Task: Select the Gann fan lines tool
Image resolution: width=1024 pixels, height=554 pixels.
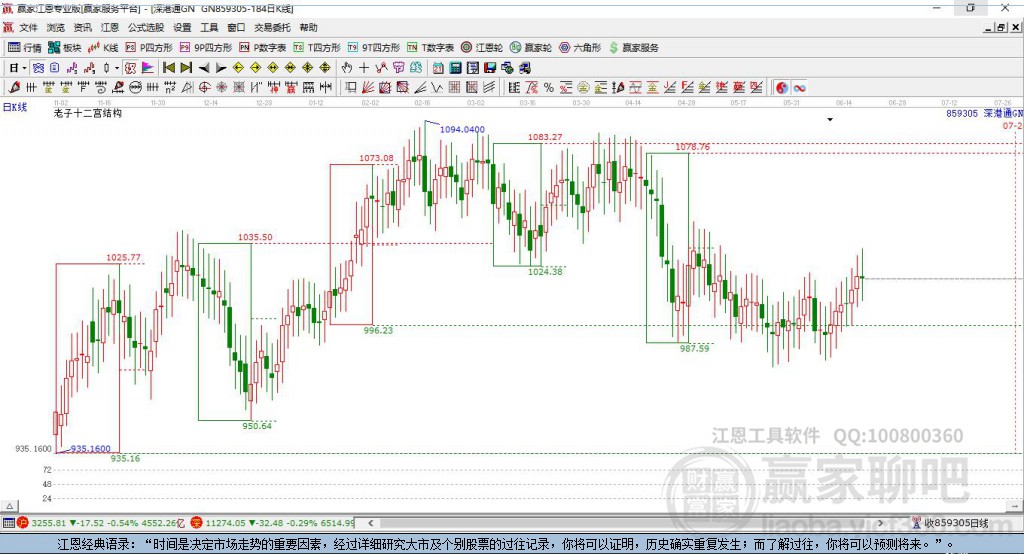Action: [x=368, y=88]
